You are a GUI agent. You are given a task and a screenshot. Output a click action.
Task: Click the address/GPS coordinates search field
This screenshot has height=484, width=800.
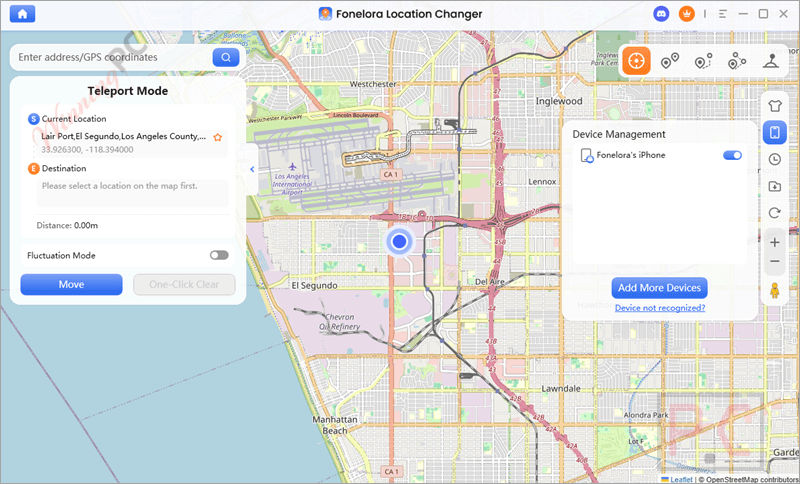tap(113, 57)
